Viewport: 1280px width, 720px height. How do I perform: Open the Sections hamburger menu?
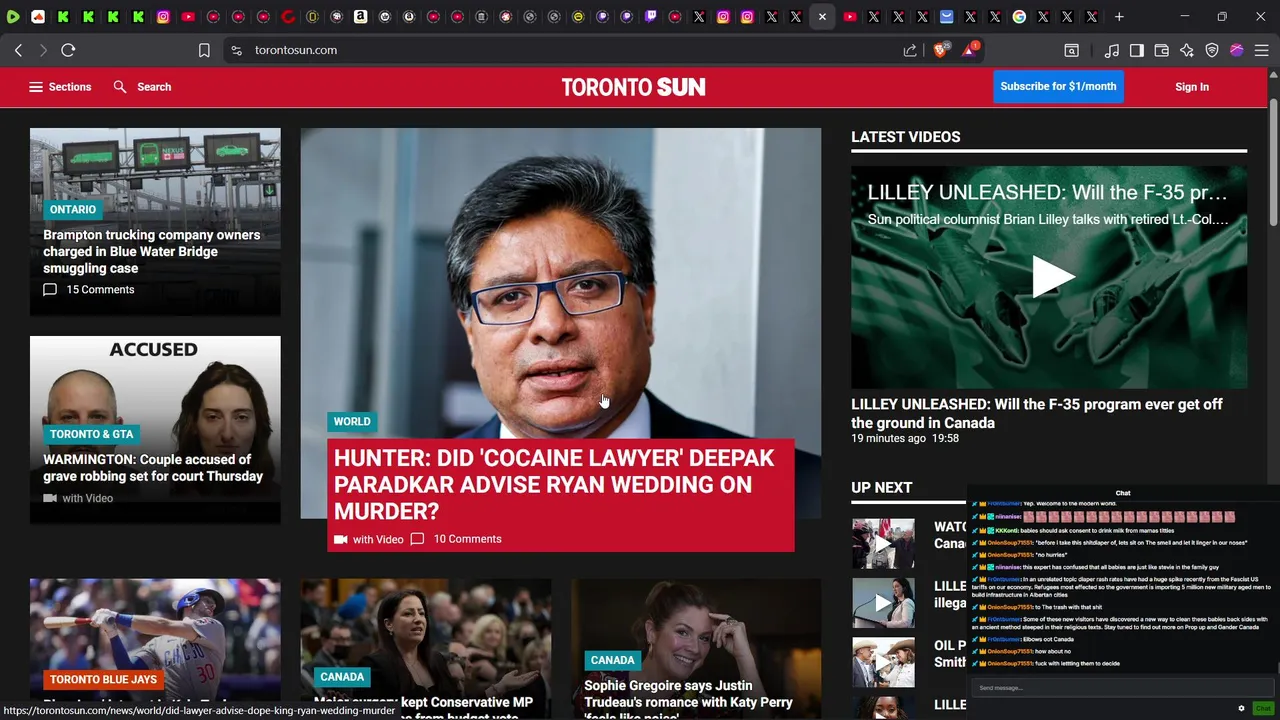(59, 87)
